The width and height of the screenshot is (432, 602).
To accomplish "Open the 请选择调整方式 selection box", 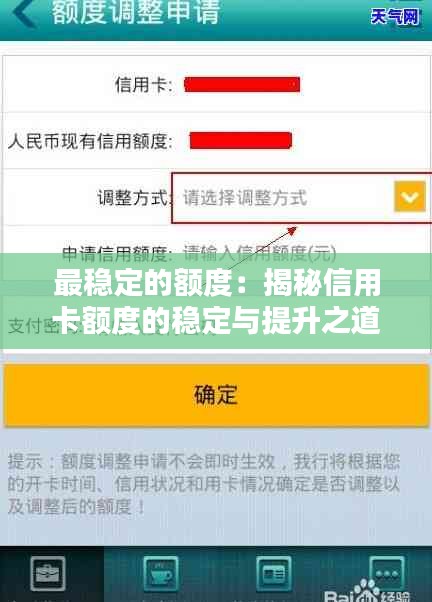I will pyautogui.click(x=301, y=198).
